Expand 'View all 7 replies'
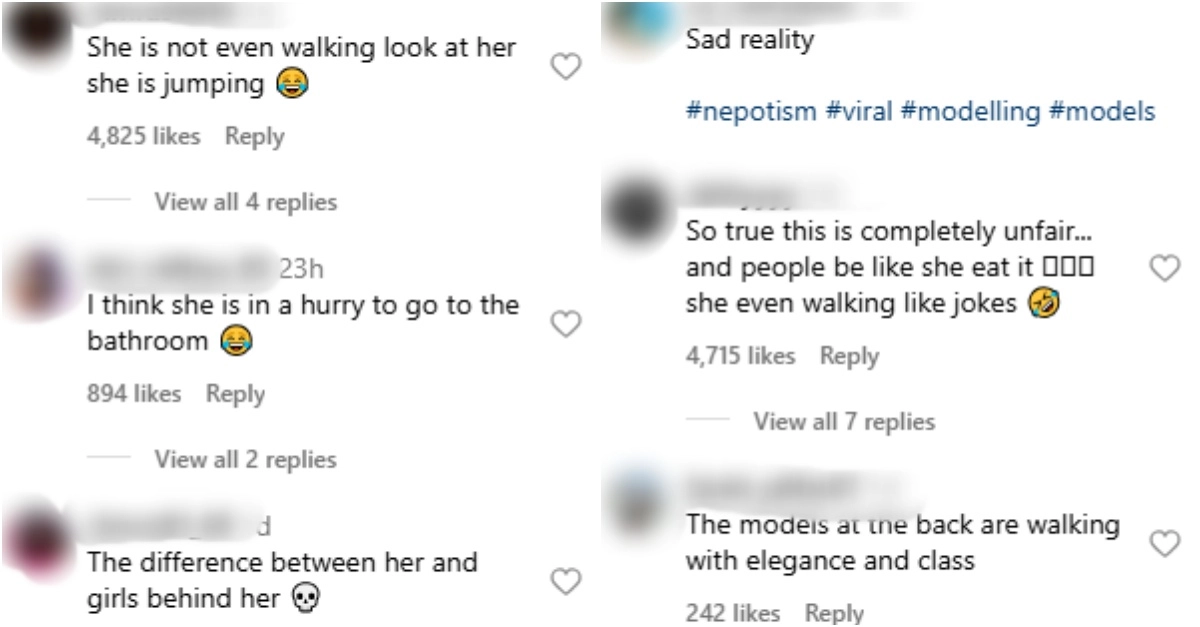Viewport: 1200px width, 627px height. (844, 422)
